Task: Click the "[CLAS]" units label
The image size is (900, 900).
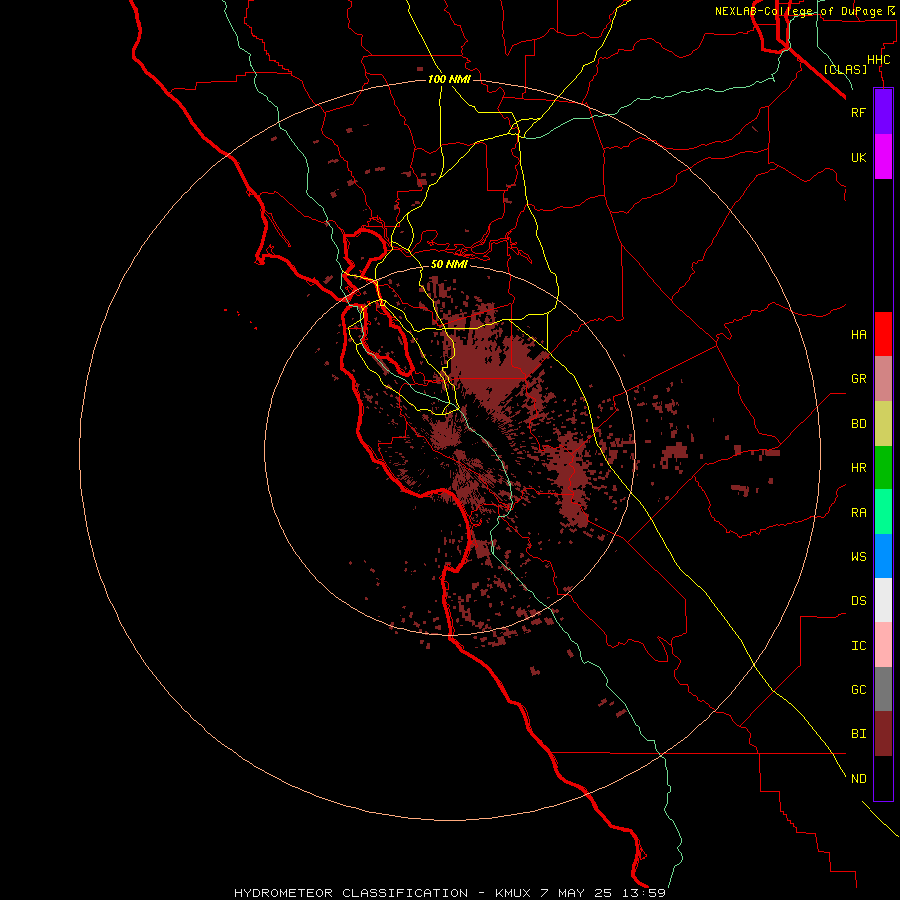Action: (x=845, y=69)
